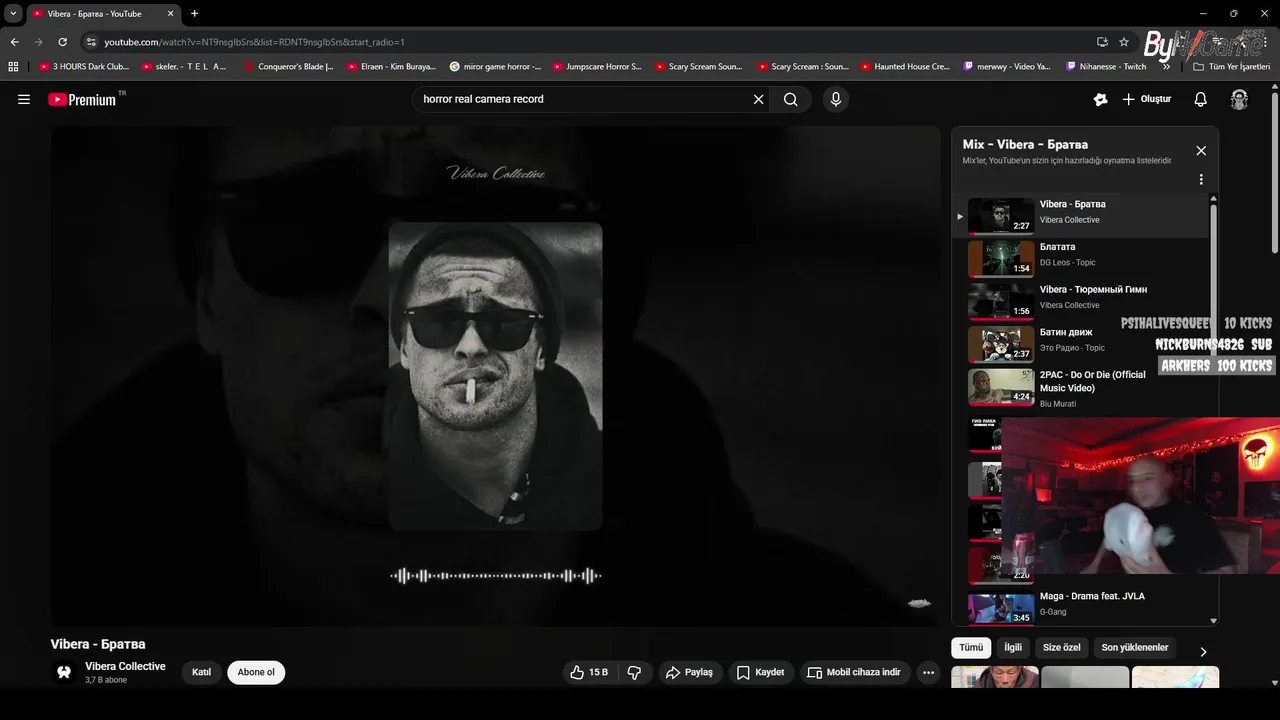This screenshot has height=720, width=1280.
Task: Open Vibera Collective channel avatar
Action: tap(64, 672)
